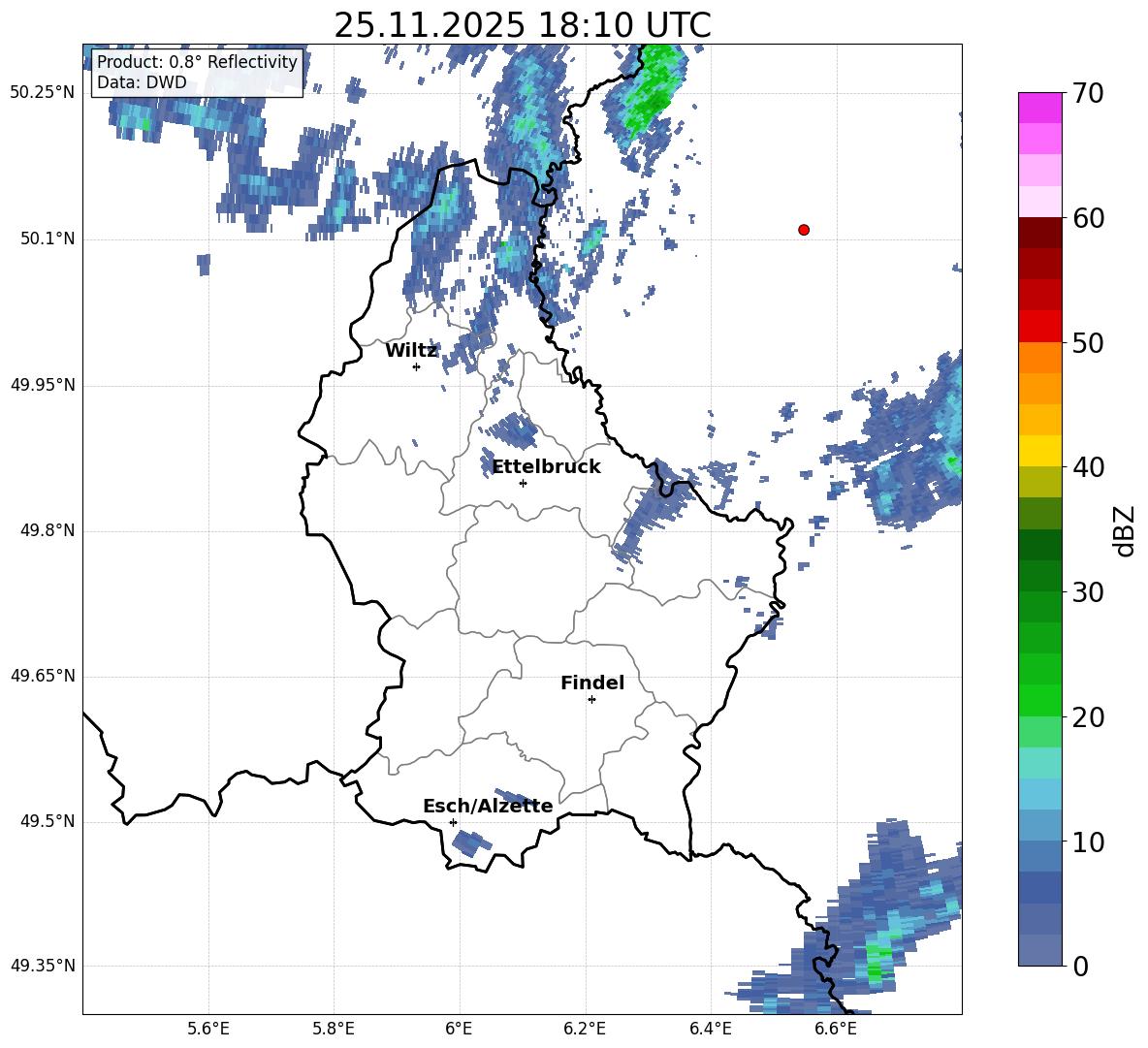1148x1048 pixels.
Task: Click the 6°E longitude label
Action: [459, 1030]
